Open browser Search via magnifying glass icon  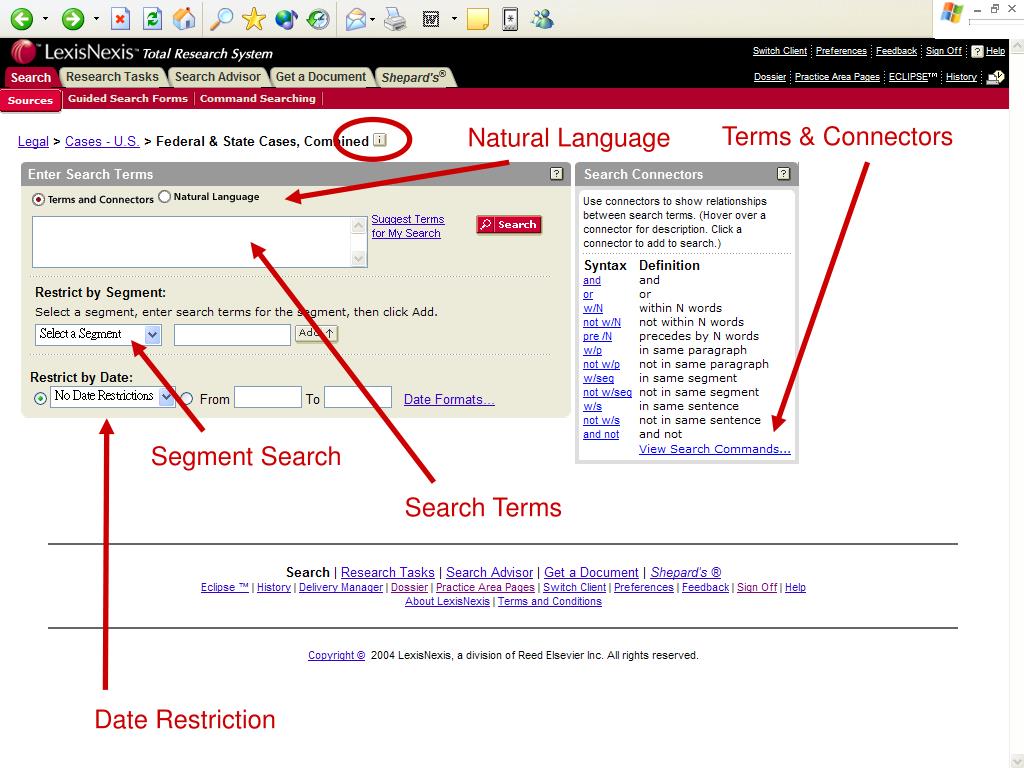tap(221, 19)
